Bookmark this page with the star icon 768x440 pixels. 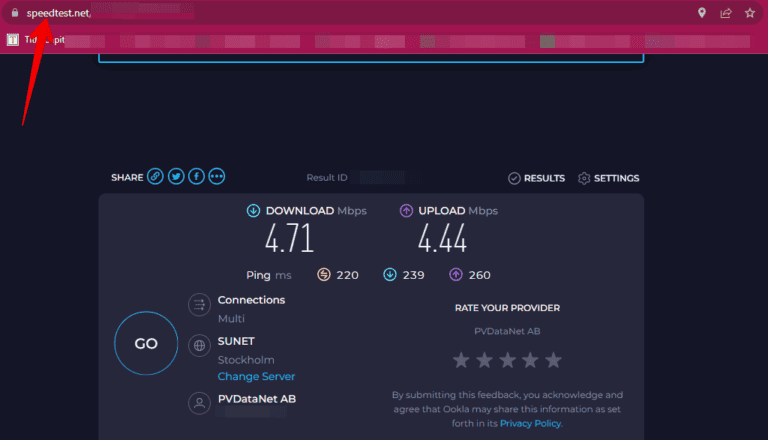(x=750, y=13)
